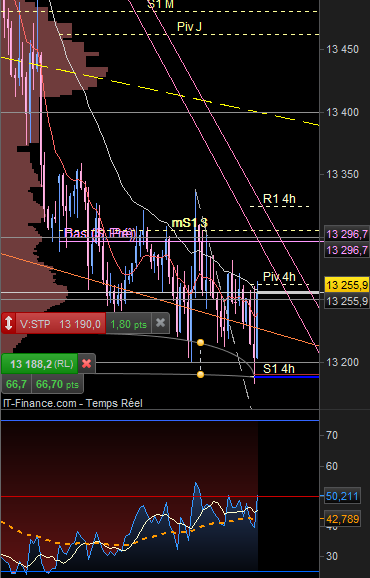Viewport: 370px width, 578px height.
Task: Click the 70 level on indicator axis
Action: click(332, 435)
